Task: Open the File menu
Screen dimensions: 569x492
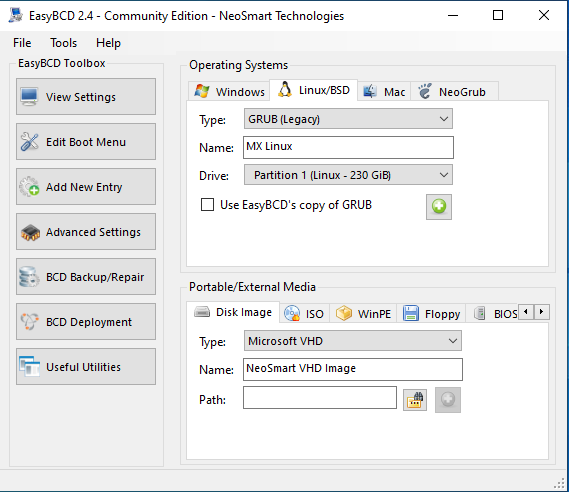Action: [22, 43]
